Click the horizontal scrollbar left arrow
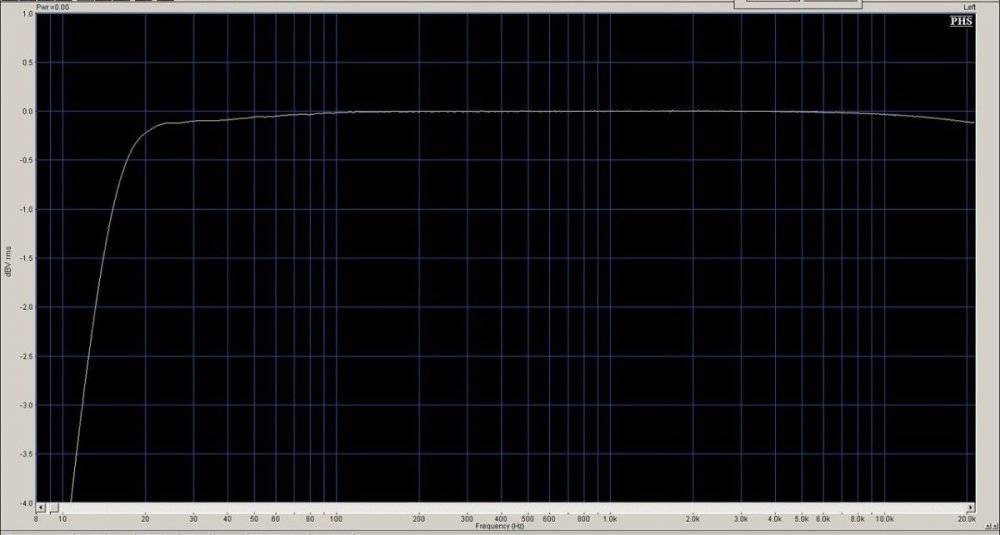1000x535 pixels. click(x=42, y=507)
